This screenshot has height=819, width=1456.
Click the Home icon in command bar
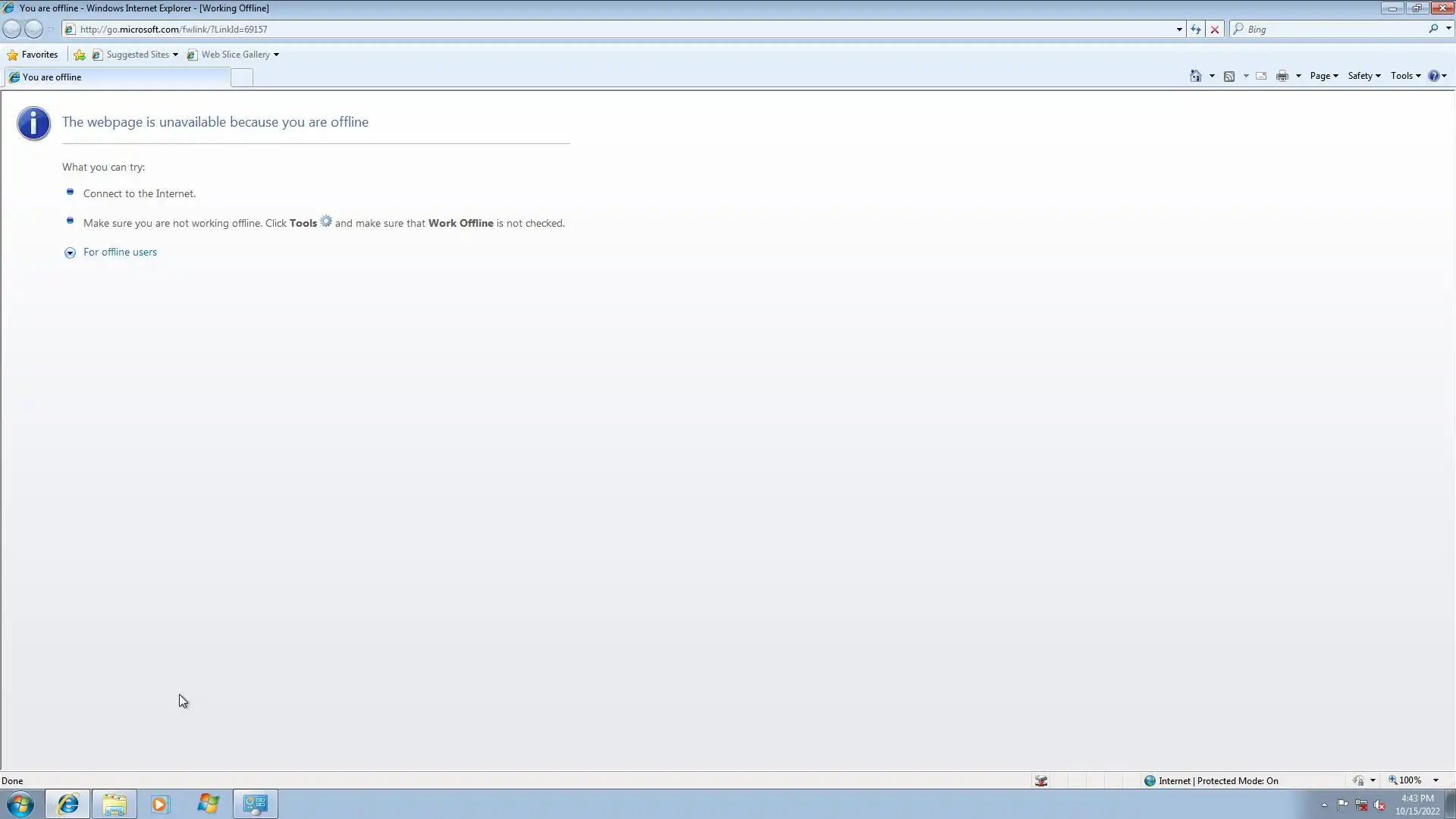point(1196,76)
